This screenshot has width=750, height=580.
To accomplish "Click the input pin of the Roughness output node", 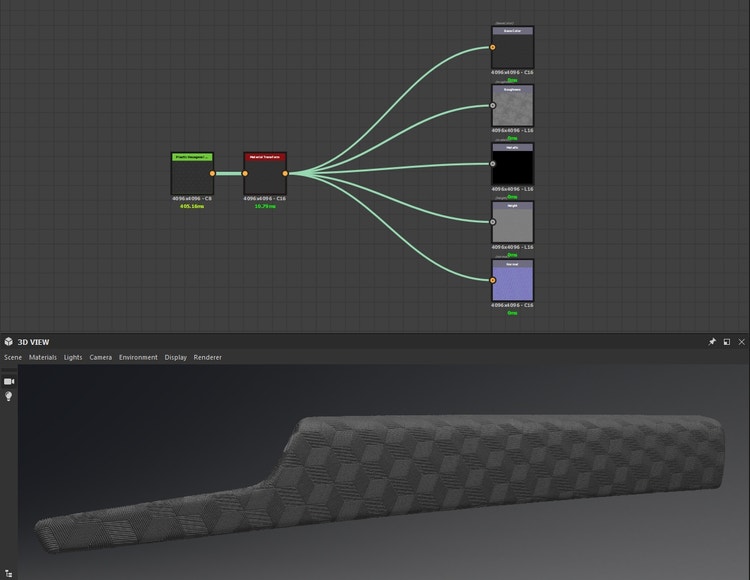I will coord(493,106).
